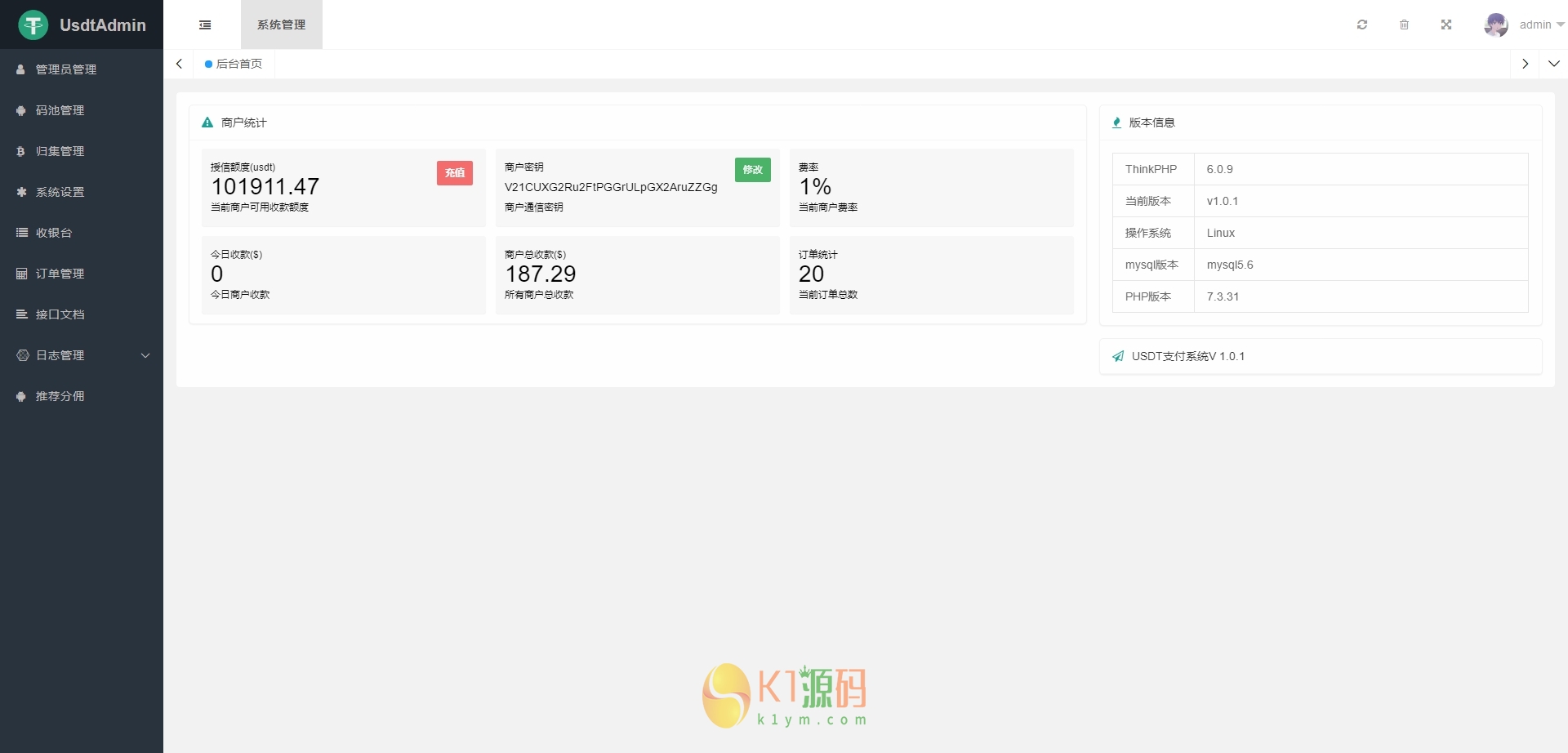This screenshot has height=753, width=1568.
Task: Switch to the 后台首页 page tab
Action: 234,65
